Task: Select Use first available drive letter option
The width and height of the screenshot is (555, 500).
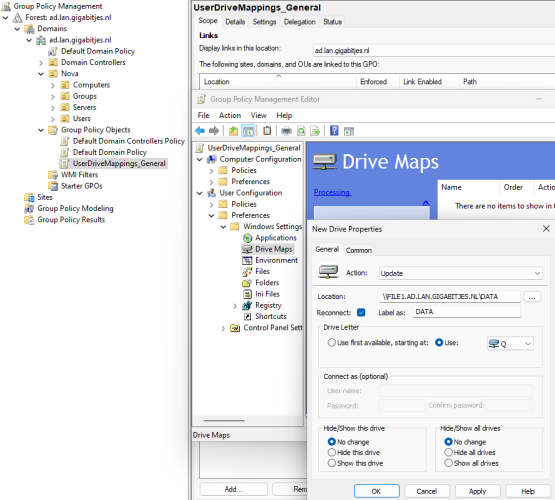Action: point(331,343)
